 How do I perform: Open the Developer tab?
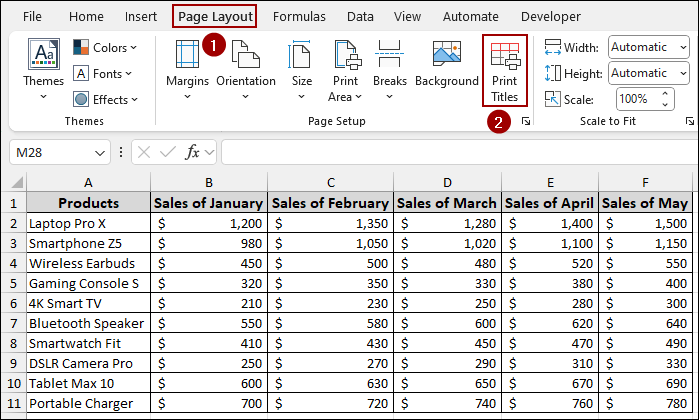550,17
